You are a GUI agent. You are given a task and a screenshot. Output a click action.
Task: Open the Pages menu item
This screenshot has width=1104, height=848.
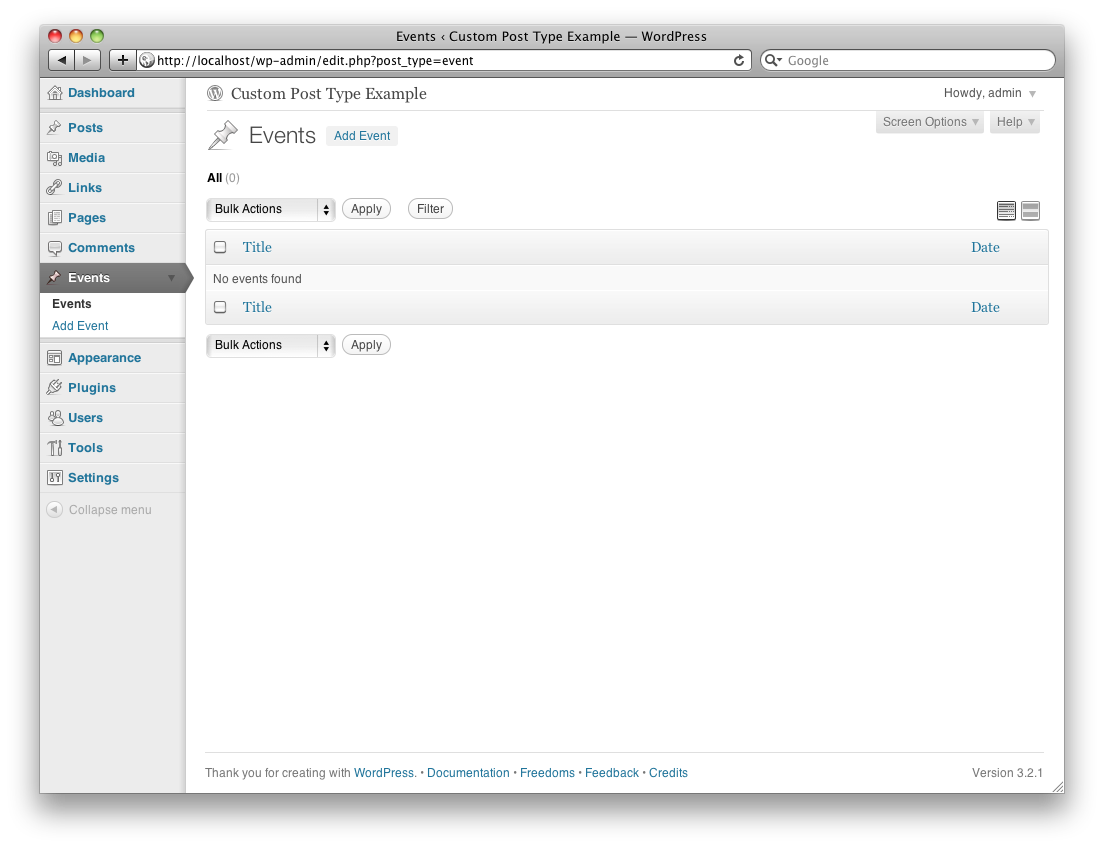pyautogui.click(x=87, y=218)
